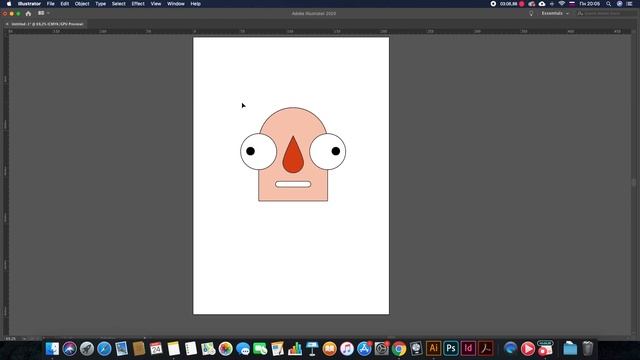Screen dimensions: 640x360
Task: Open the Trash in the Dock
Action: [587, 349]
